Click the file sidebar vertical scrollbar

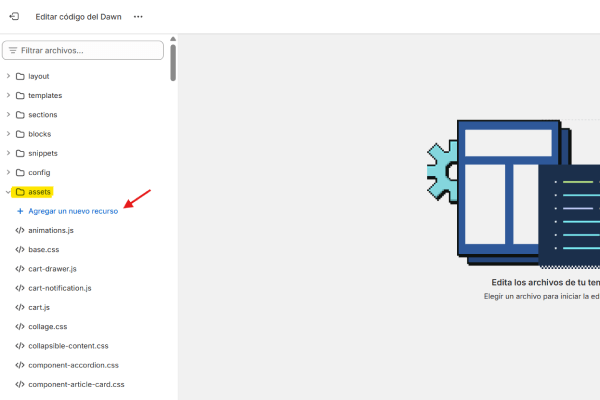click(173, 60)
